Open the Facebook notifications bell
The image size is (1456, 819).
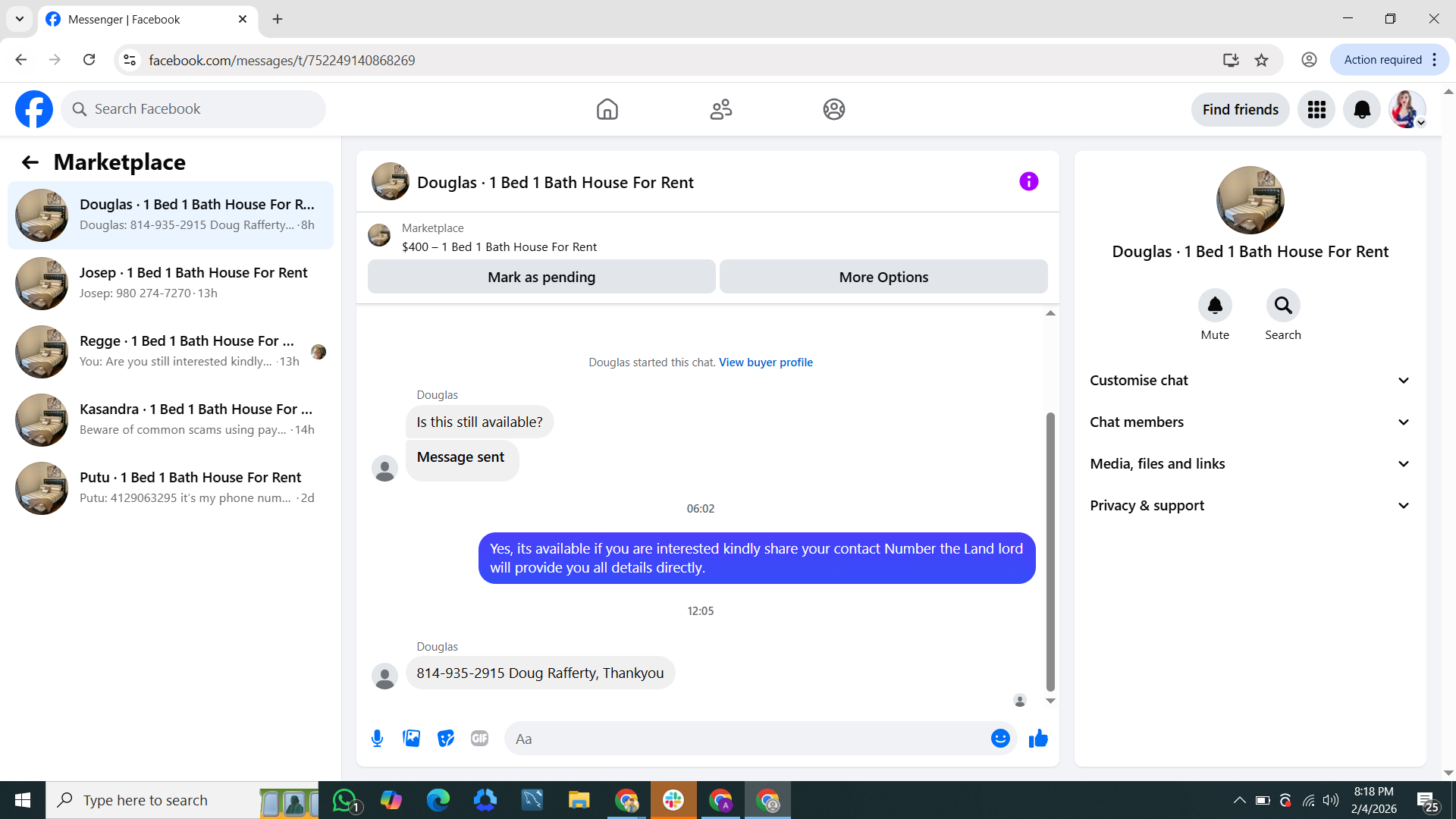[x=1362, y=109]
